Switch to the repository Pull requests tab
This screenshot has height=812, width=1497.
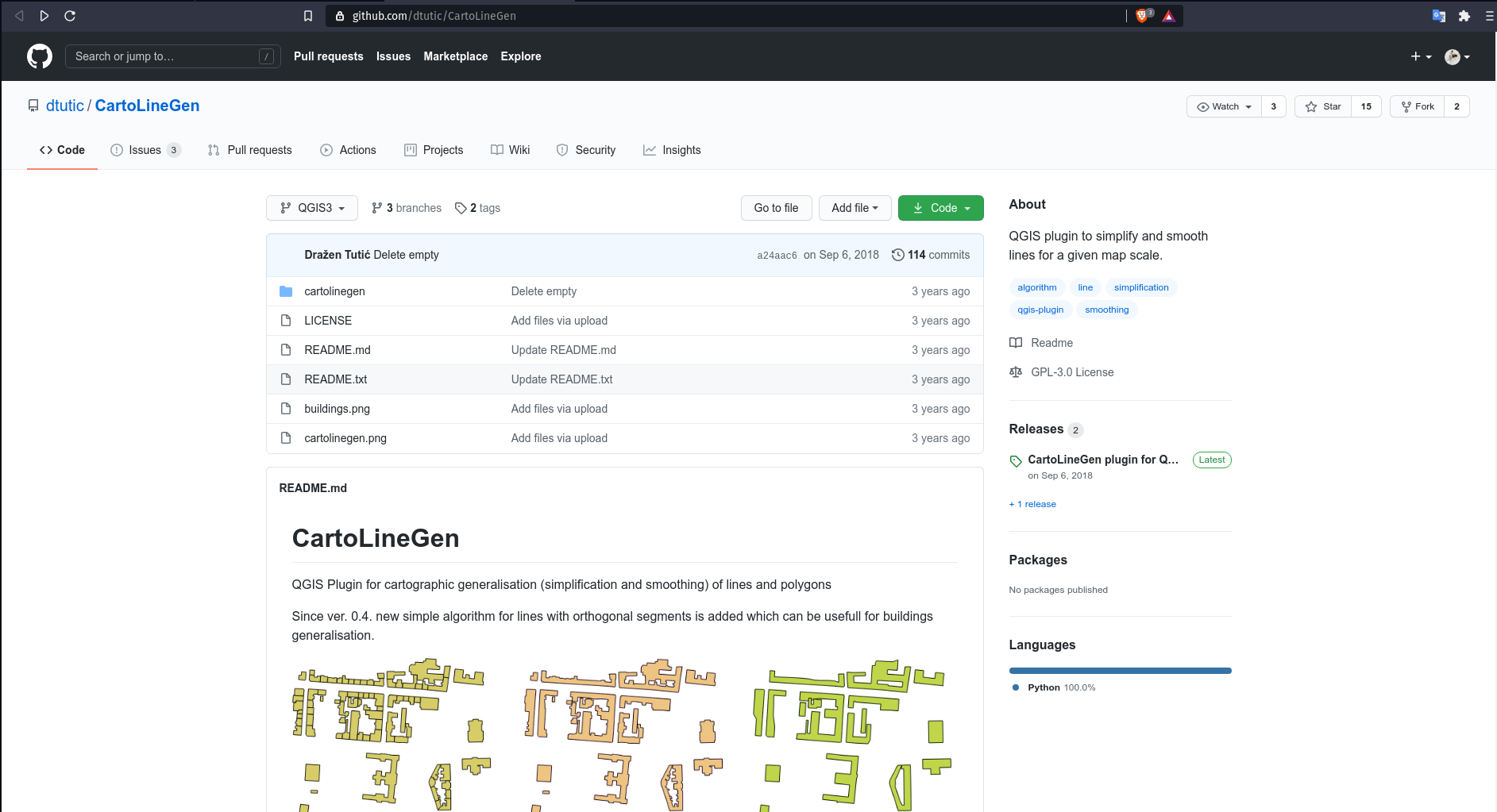[249, 150]
